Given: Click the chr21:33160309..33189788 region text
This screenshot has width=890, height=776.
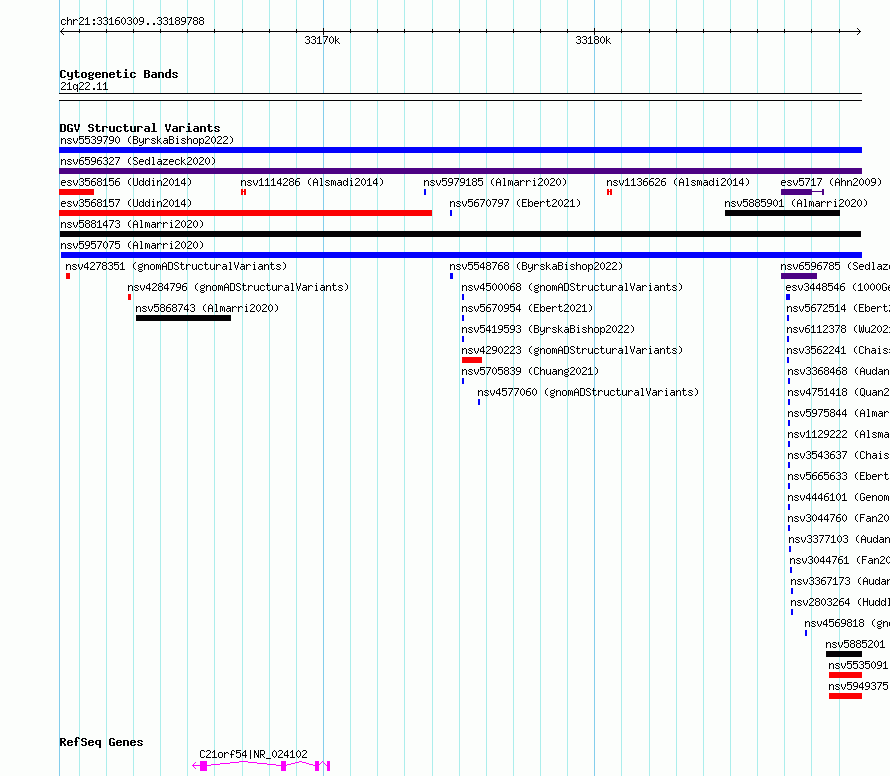Looking at the screenshot, I should (x=132, y=22).
